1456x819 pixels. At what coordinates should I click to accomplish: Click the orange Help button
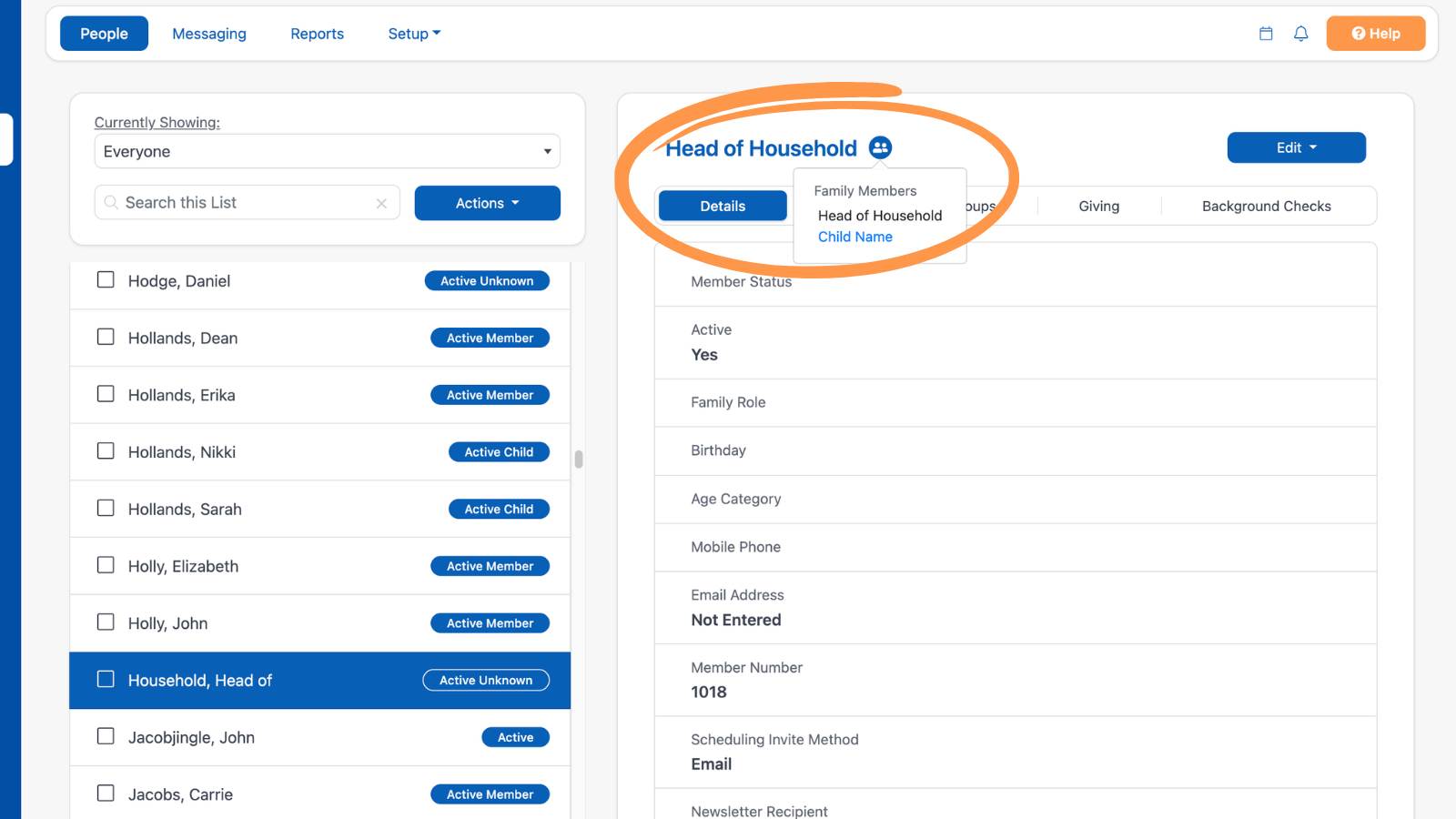coord(1376,34)
